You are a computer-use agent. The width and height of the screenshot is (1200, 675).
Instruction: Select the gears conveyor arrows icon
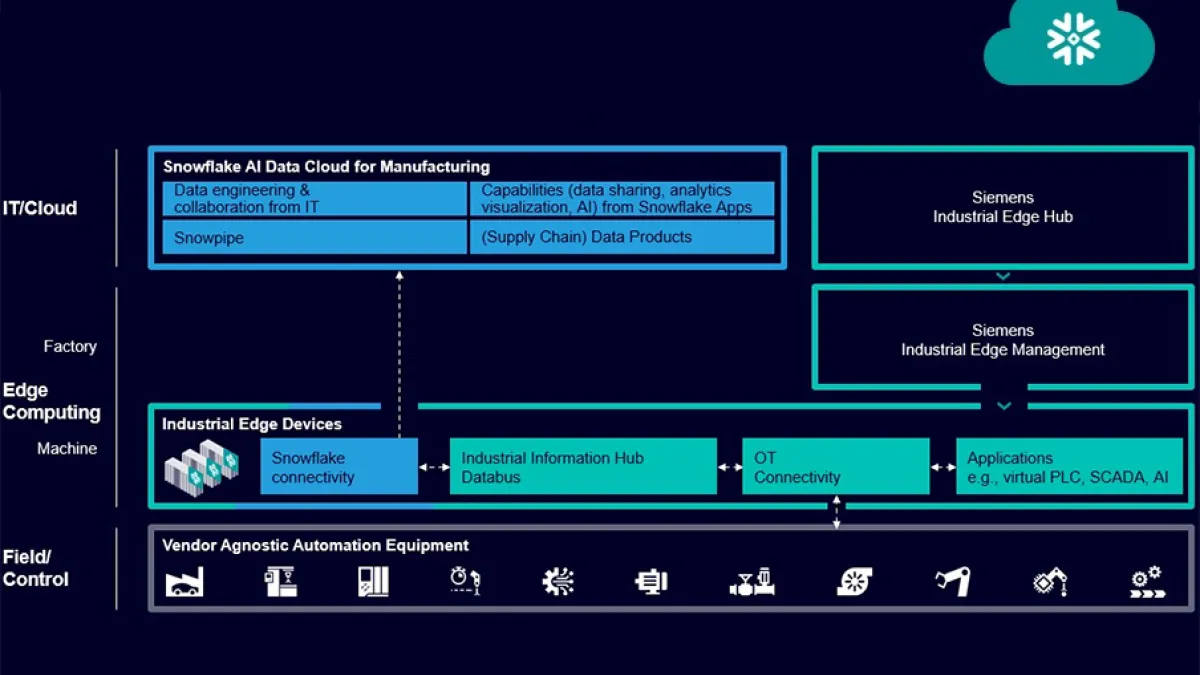pyautogui.click(x=1147, y=581)
